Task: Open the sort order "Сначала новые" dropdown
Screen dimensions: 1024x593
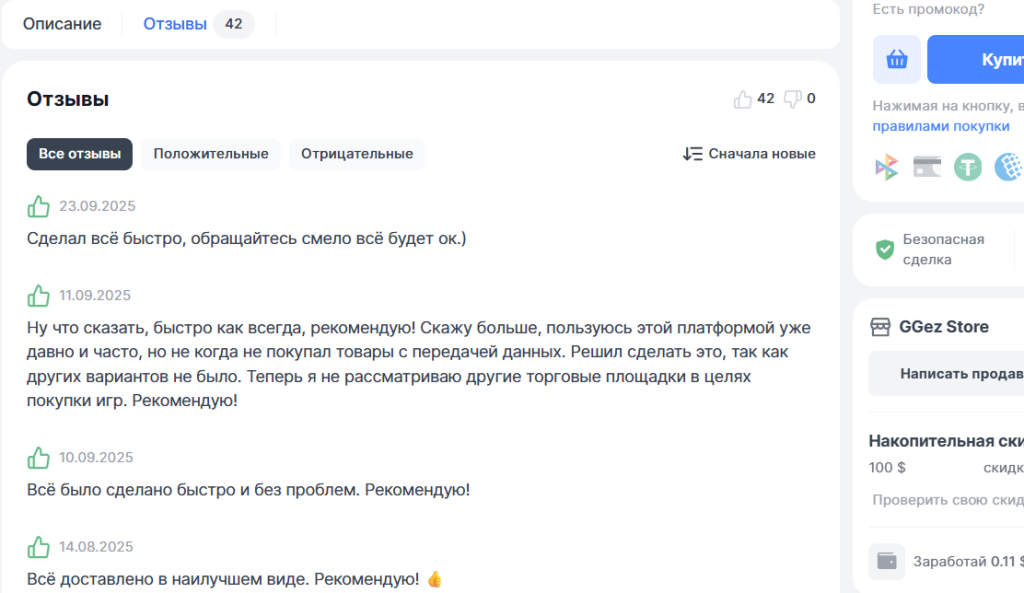Action: tap(749, 154)
